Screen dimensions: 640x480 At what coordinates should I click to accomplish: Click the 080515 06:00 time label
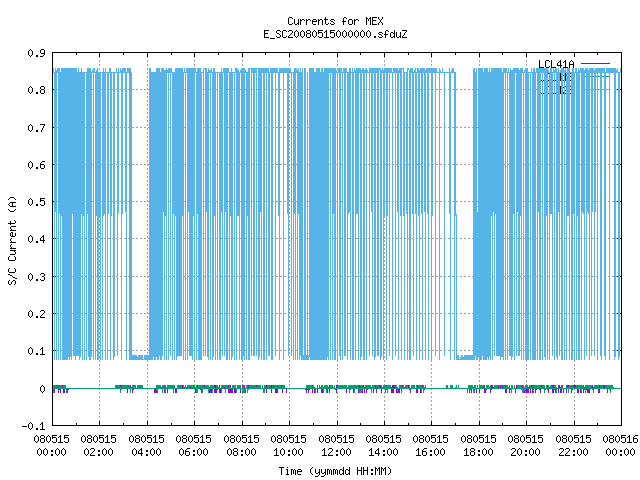pos(193,446)
